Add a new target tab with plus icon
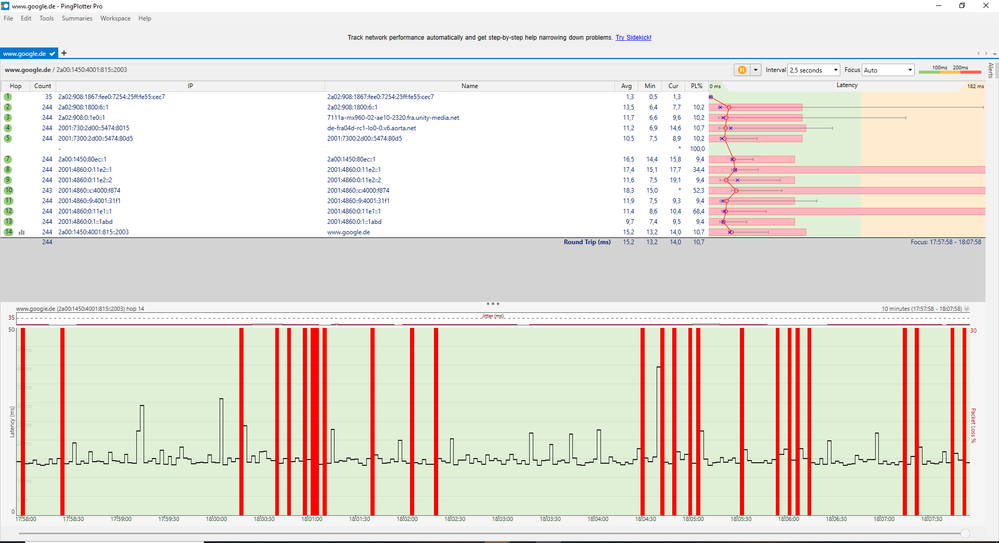999x543 pixels. point(64,54)
